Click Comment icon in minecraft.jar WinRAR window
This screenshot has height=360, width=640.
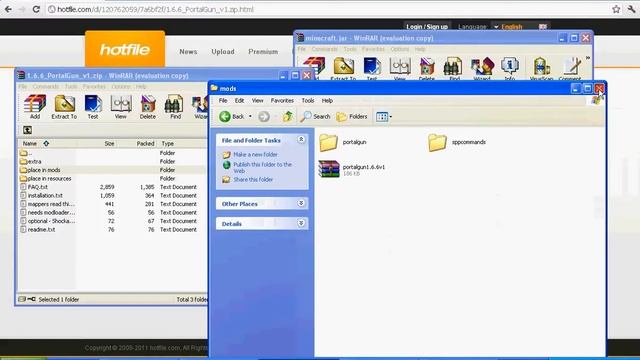pos(570,68)
